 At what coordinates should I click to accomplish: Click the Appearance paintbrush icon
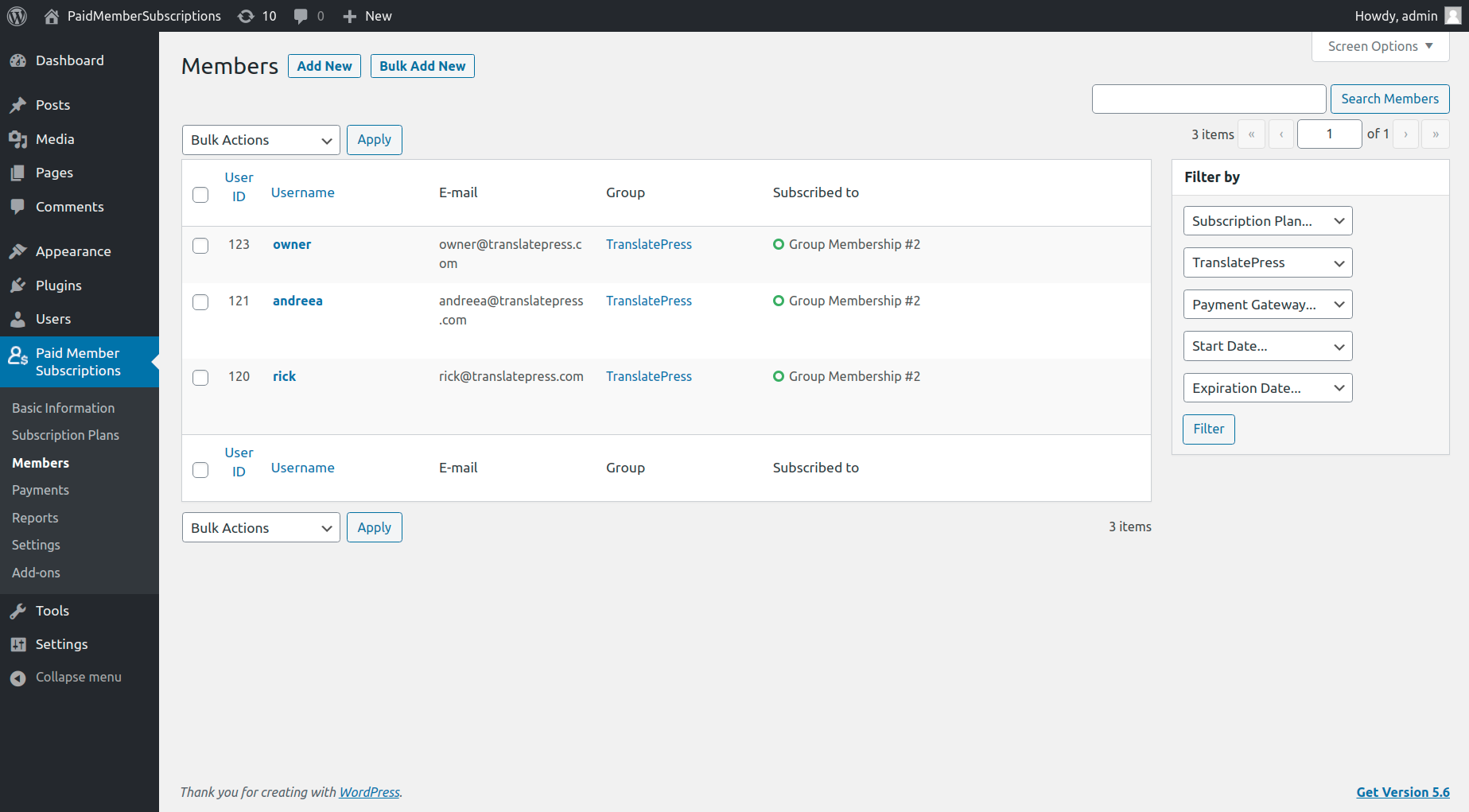pos(17,251)
